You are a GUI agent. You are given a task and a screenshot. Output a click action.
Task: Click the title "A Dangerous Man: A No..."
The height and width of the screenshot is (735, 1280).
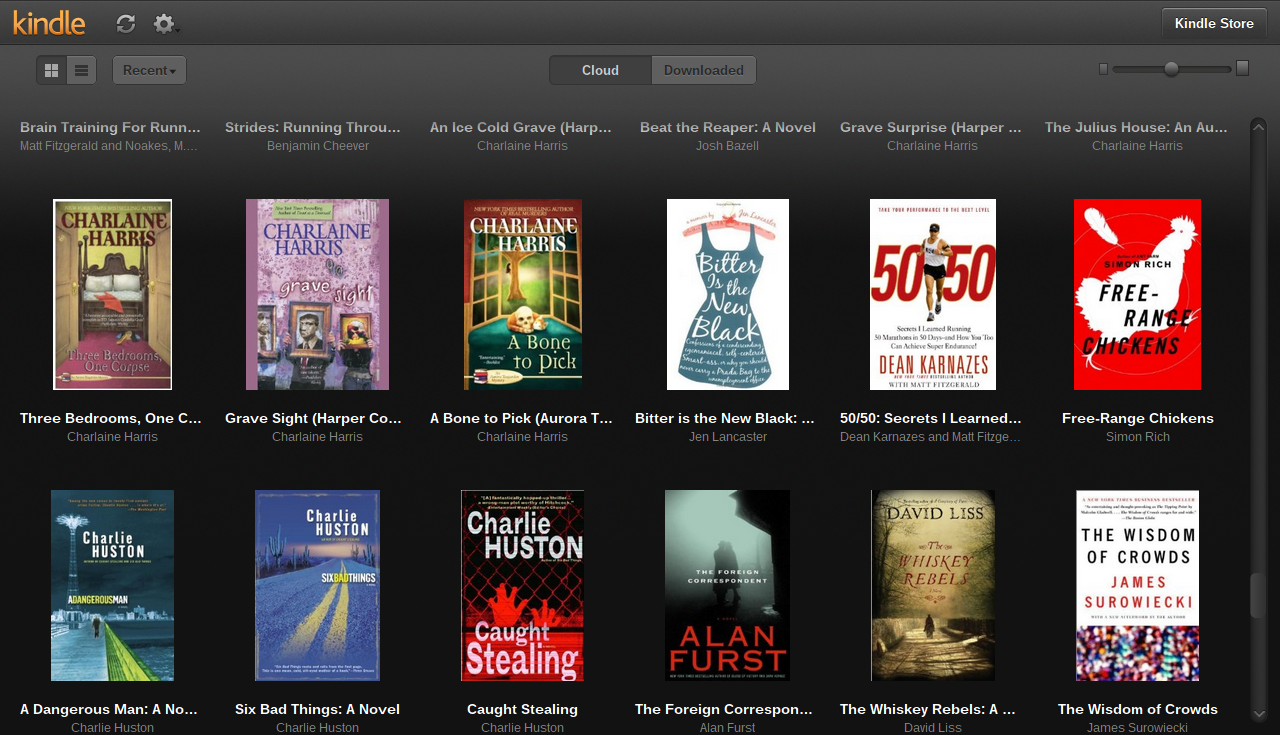(109, 709)
